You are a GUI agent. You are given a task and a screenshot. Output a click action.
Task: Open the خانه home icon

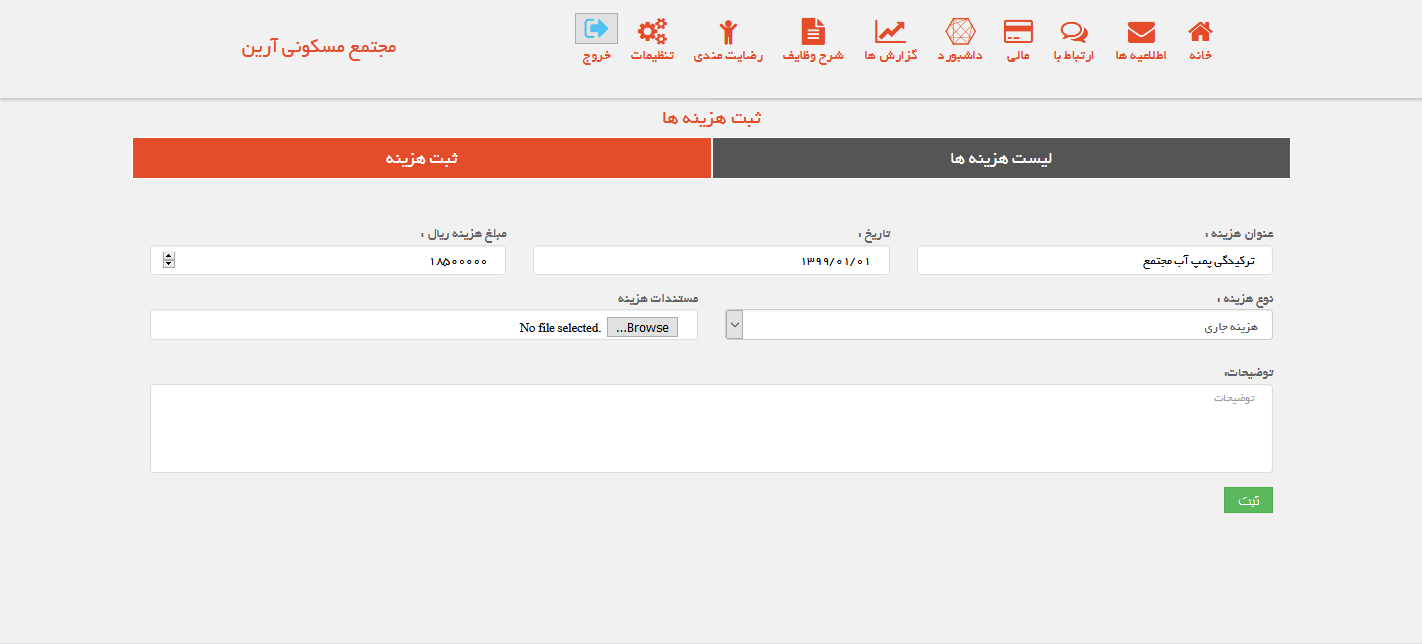coord(1200,32)
